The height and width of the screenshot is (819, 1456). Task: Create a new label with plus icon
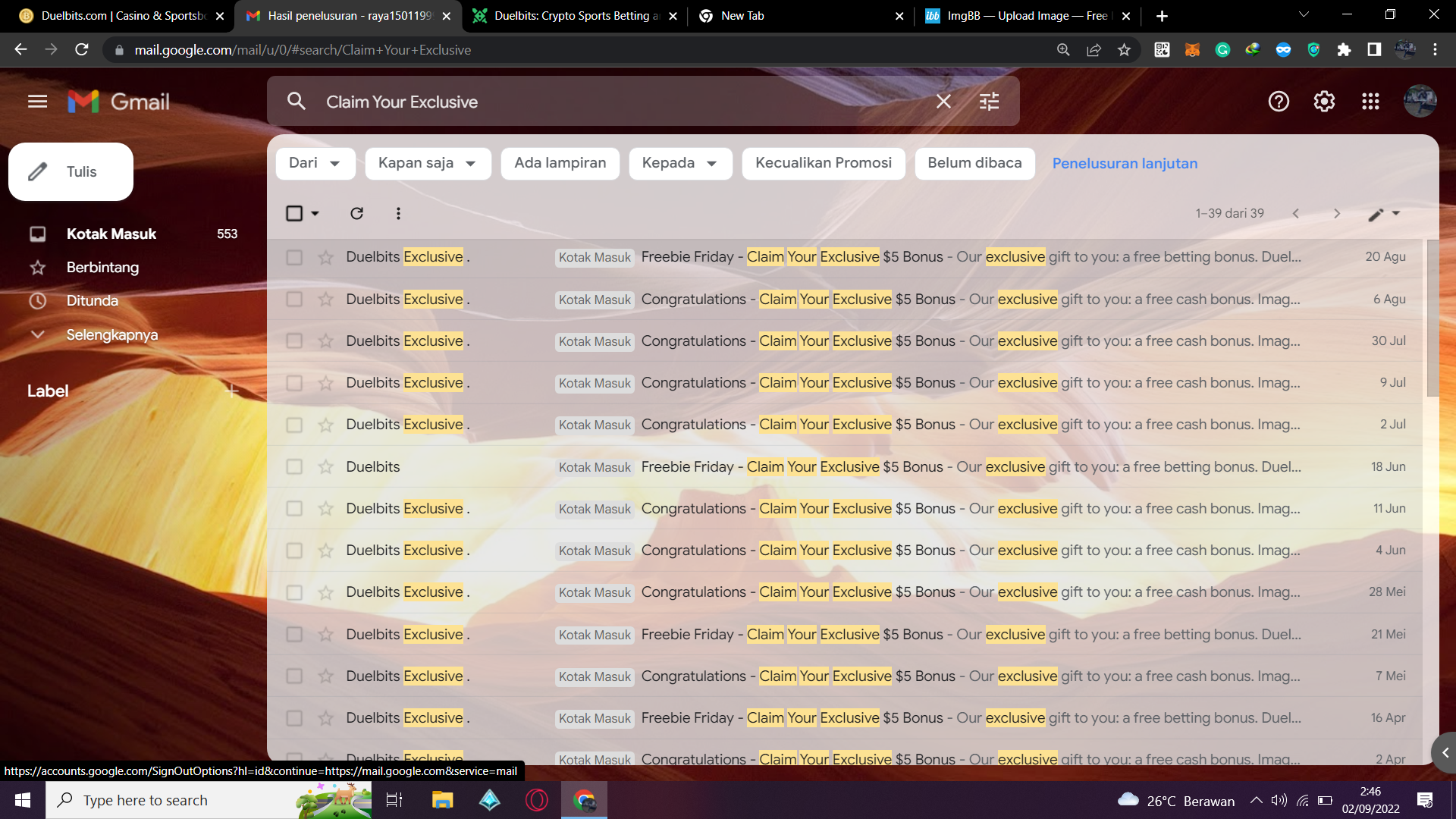233,391
